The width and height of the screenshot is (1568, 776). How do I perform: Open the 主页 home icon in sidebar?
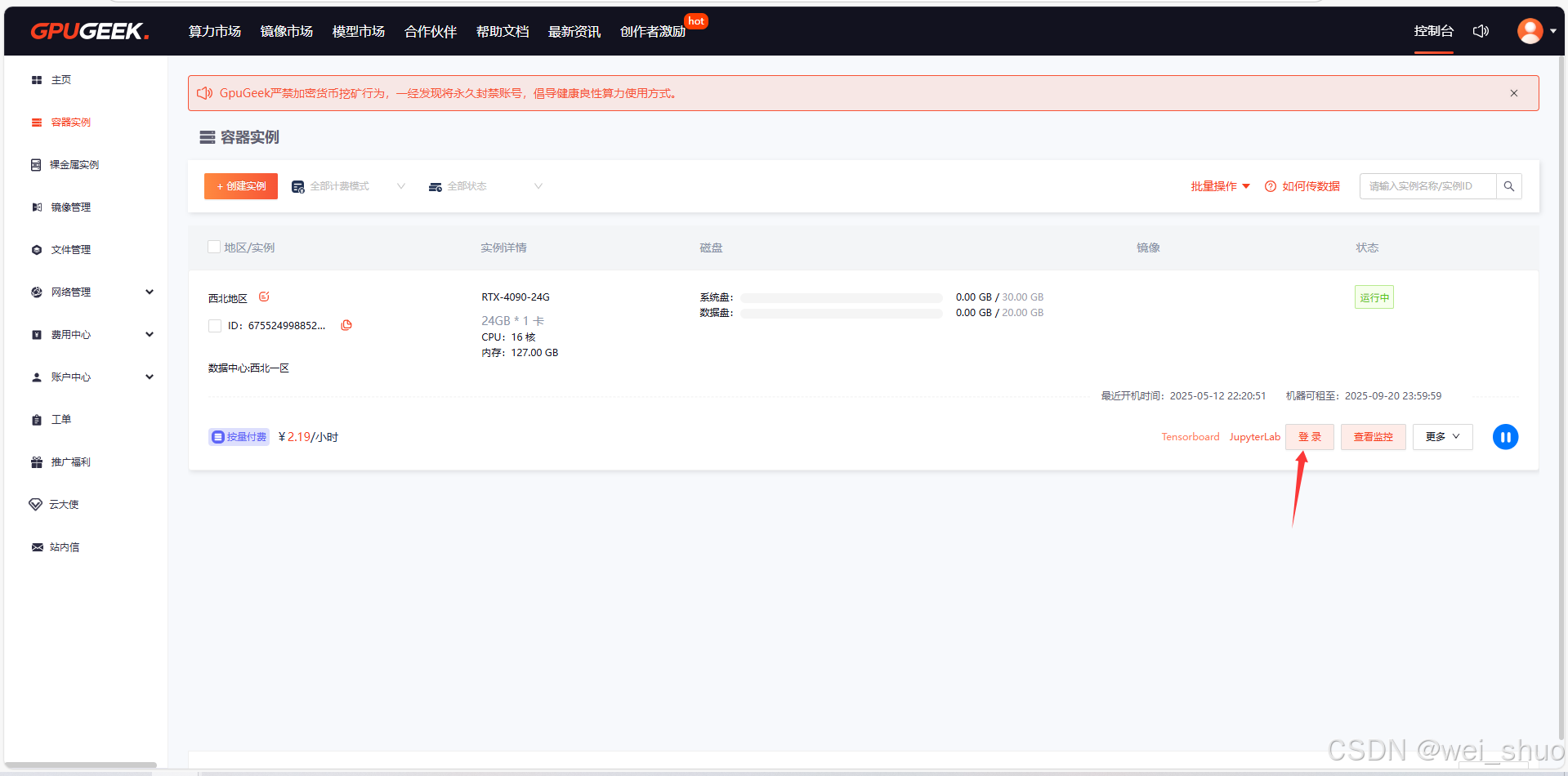click(x=37, y=80)
